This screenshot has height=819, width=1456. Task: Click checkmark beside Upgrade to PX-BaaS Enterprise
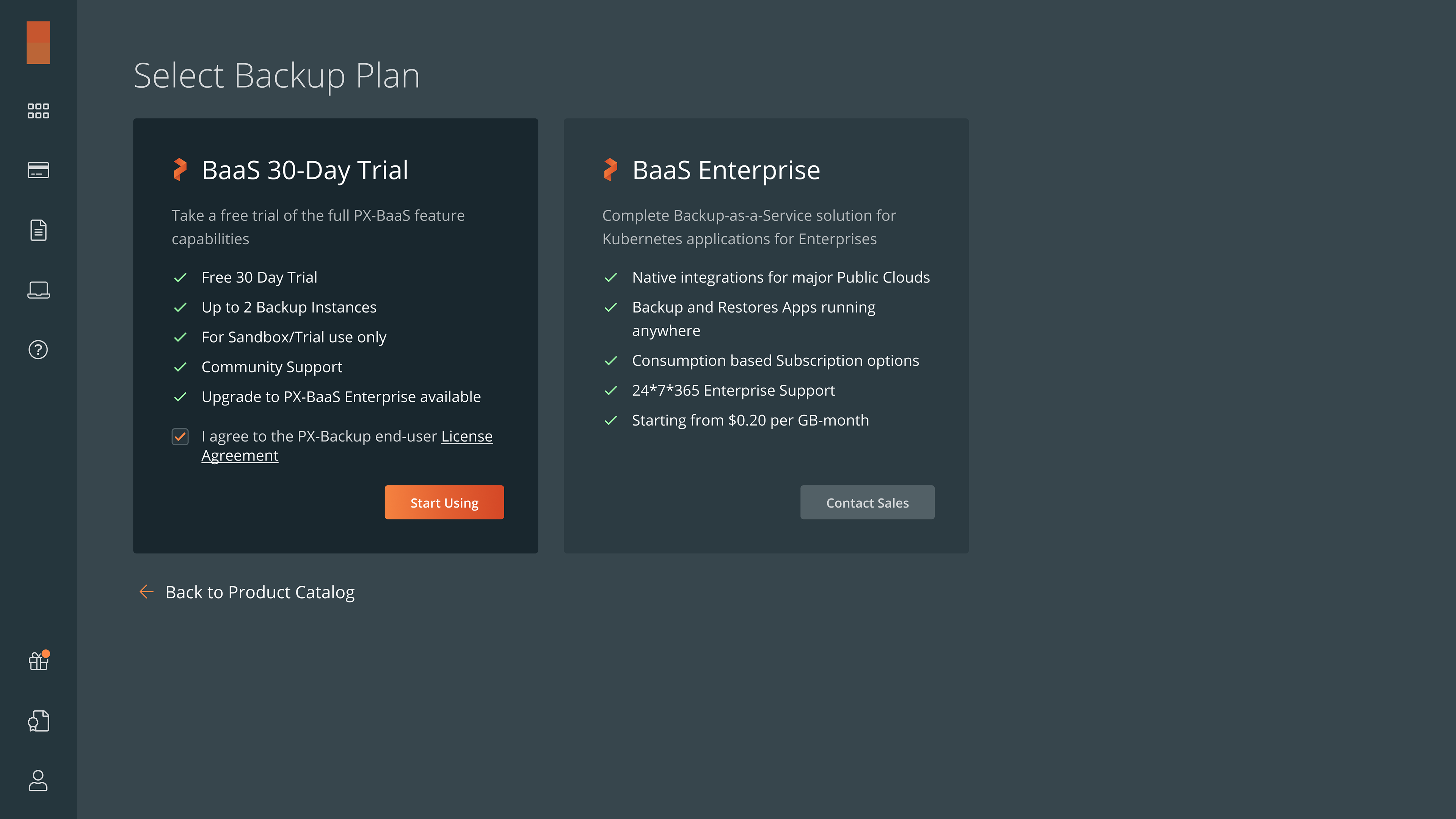180,397
